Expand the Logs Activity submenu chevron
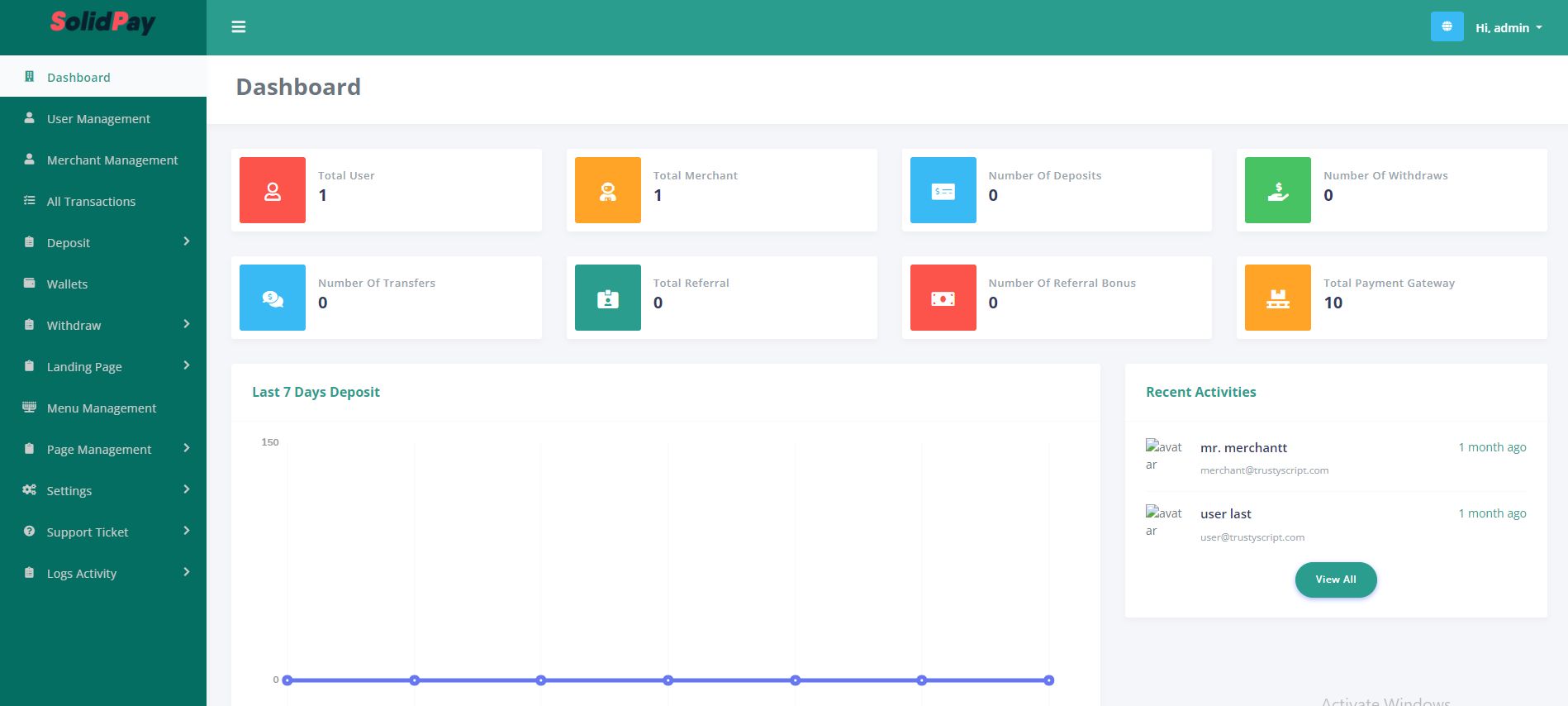Viewport: 1568px width, 706px height. (187, 572)
